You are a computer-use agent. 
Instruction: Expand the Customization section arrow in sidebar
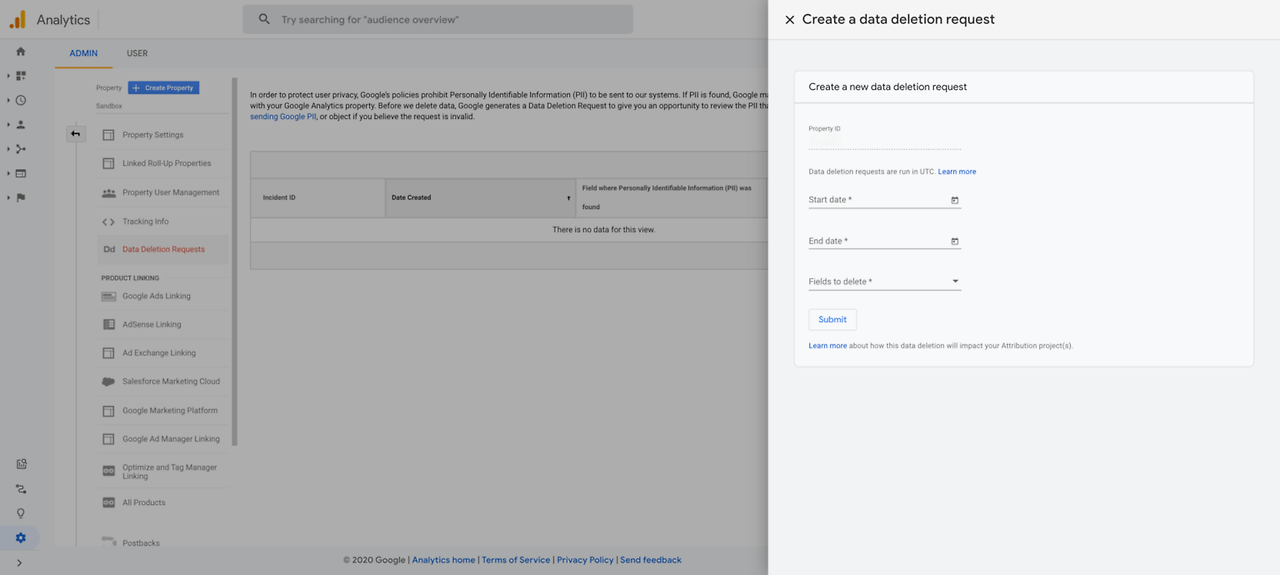pos(8,76)
